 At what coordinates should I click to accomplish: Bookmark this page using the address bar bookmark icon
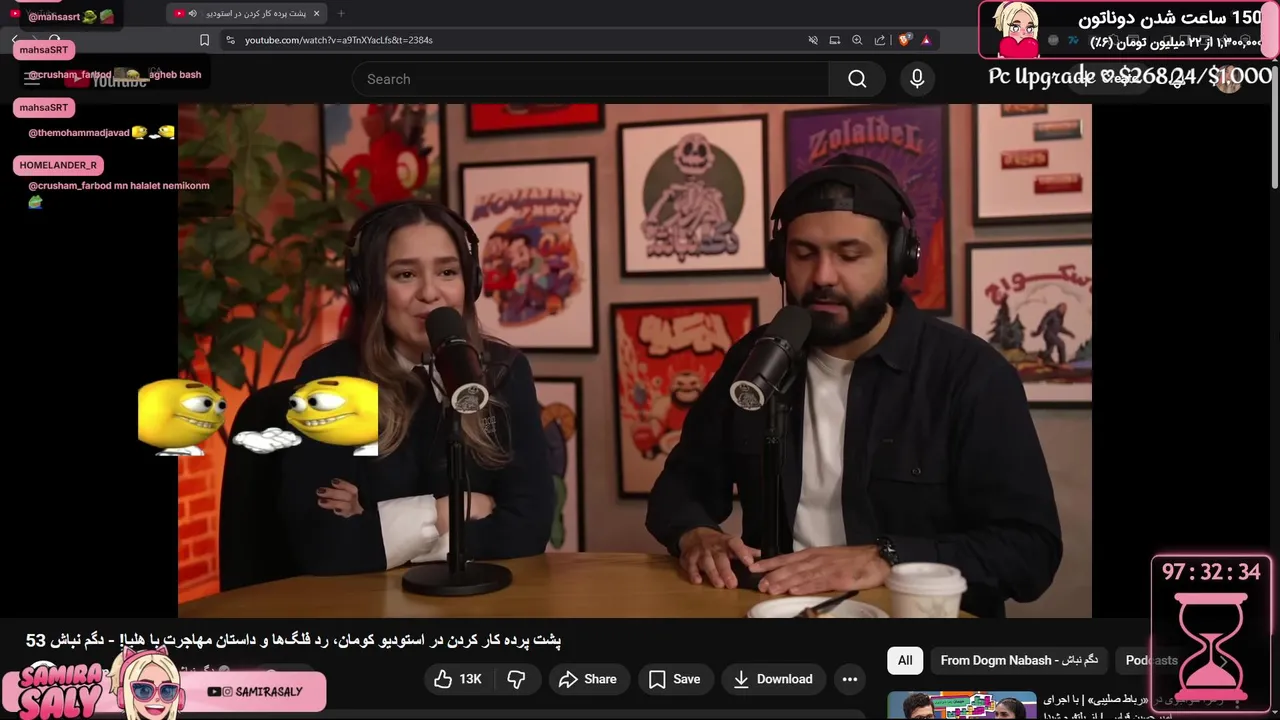click(204, 40)
